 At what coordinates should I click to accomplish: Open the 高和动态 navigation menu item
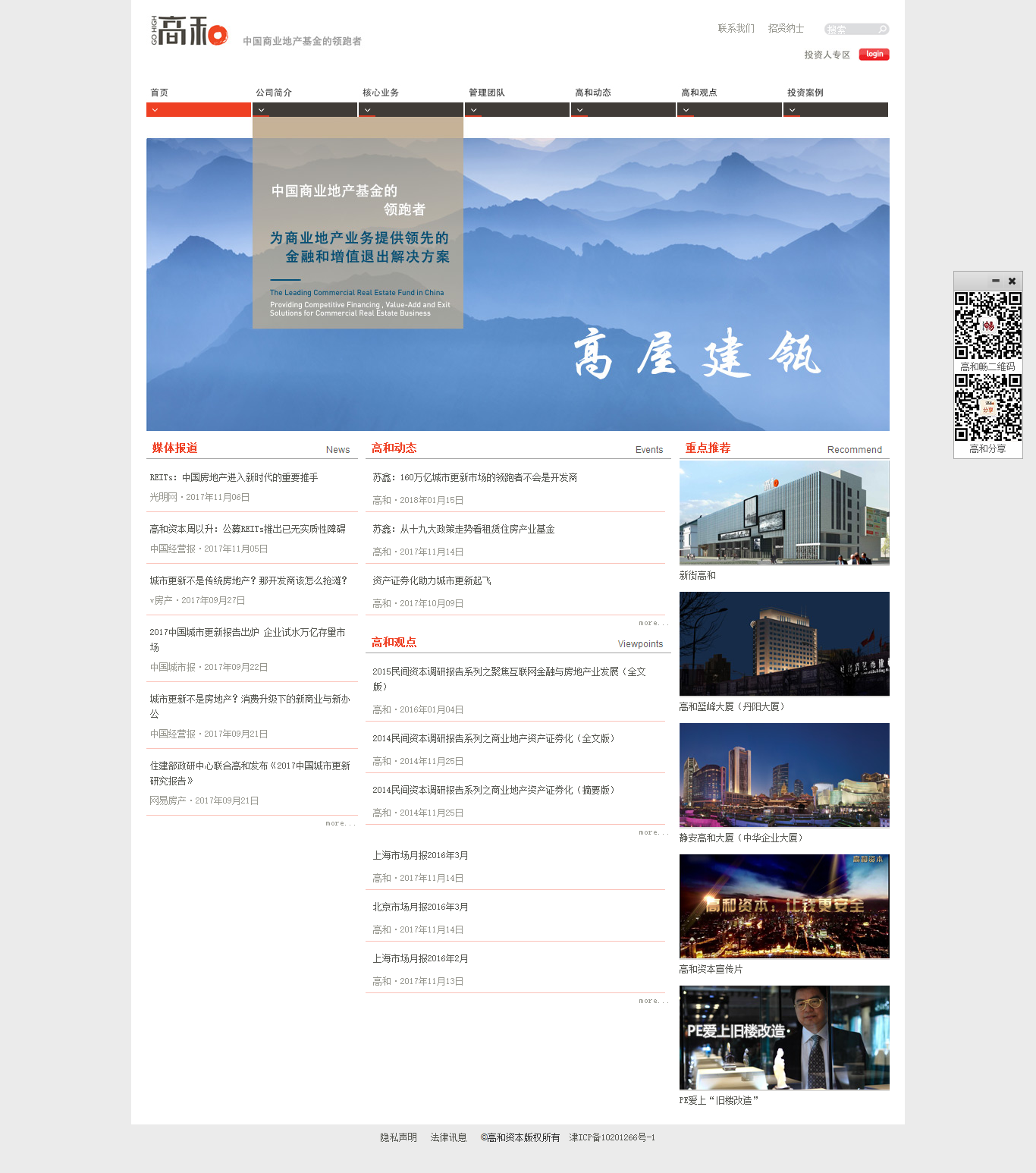tap(593, 93)
